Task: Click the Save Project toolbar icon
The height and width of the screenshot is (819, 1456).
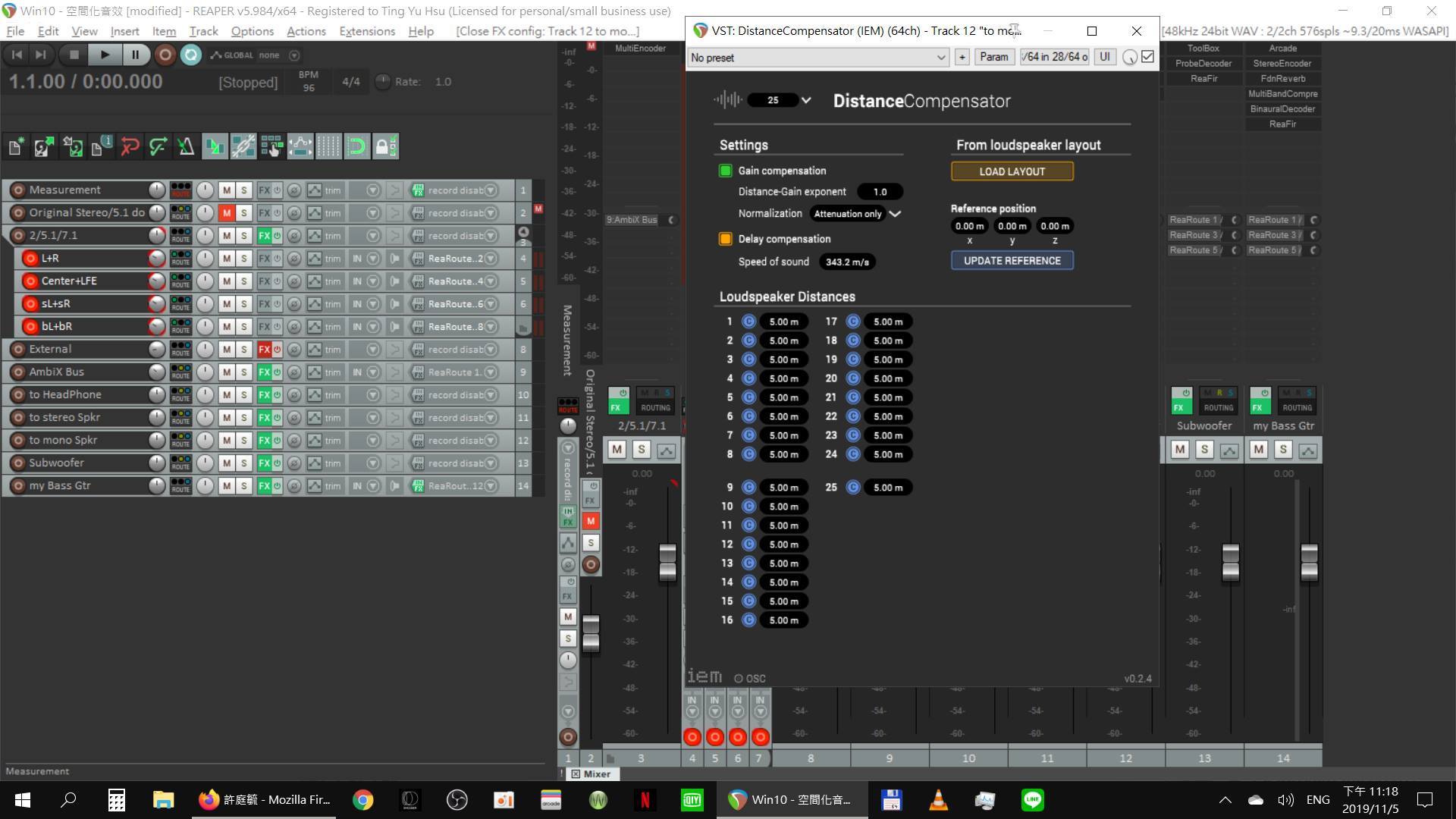Action: pos(73,146)
